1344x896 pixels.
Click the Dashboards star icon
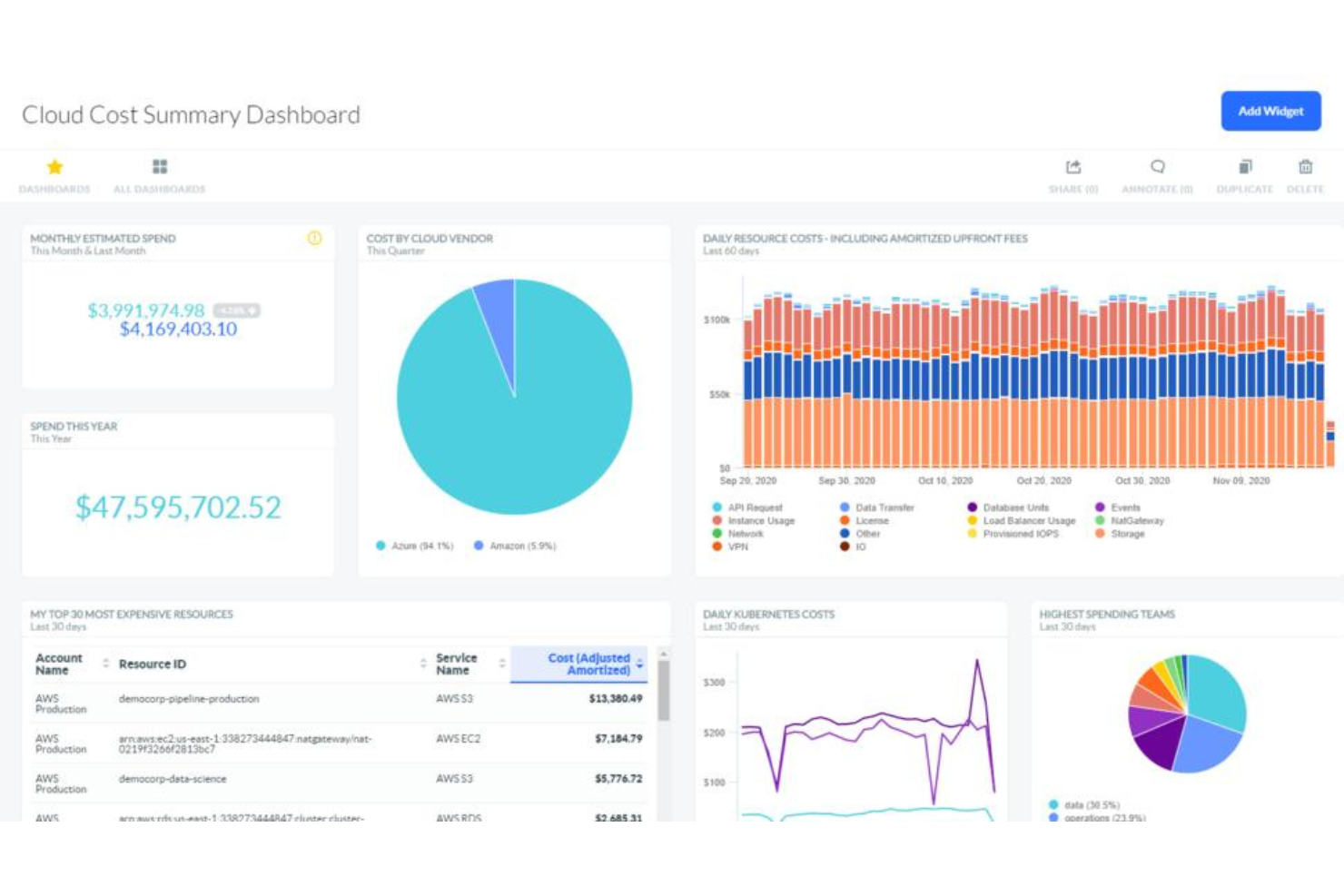(54, 166)
